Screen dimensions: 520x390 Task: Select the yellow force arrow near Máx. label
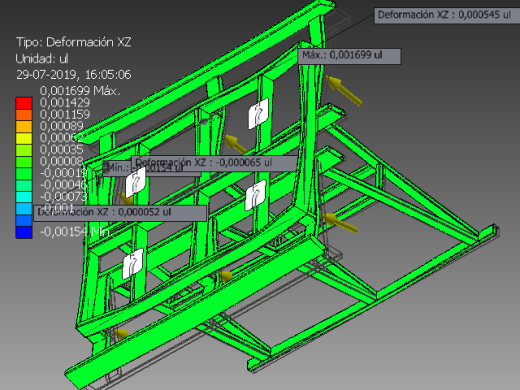tap(343, 90)
